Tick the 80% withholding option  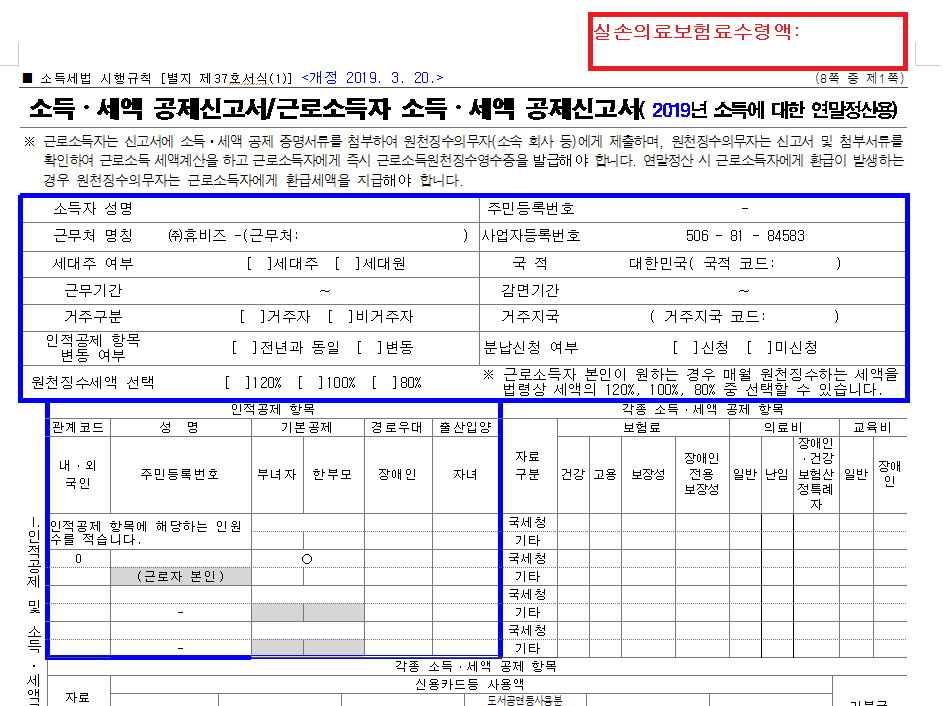(x=384, y=382)
